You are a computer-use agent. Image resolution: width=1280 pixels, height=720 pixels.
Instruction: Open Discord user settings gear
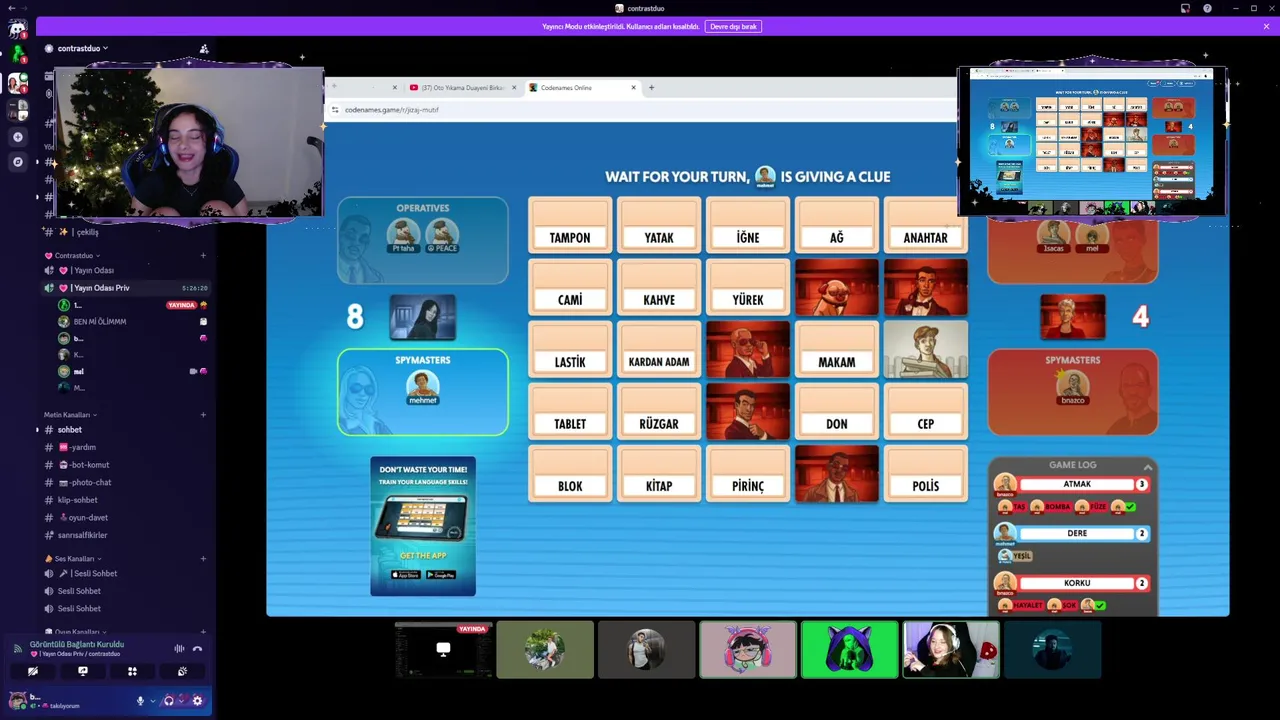pyautogui.click(x=197, y=701)
